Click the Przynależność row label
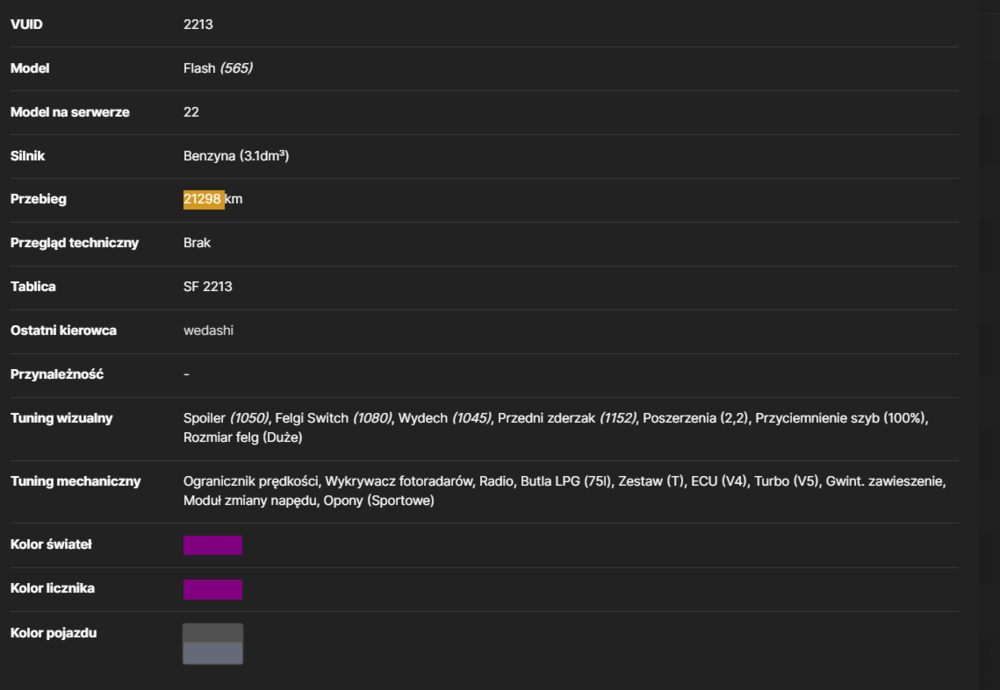 click(57, 374)
